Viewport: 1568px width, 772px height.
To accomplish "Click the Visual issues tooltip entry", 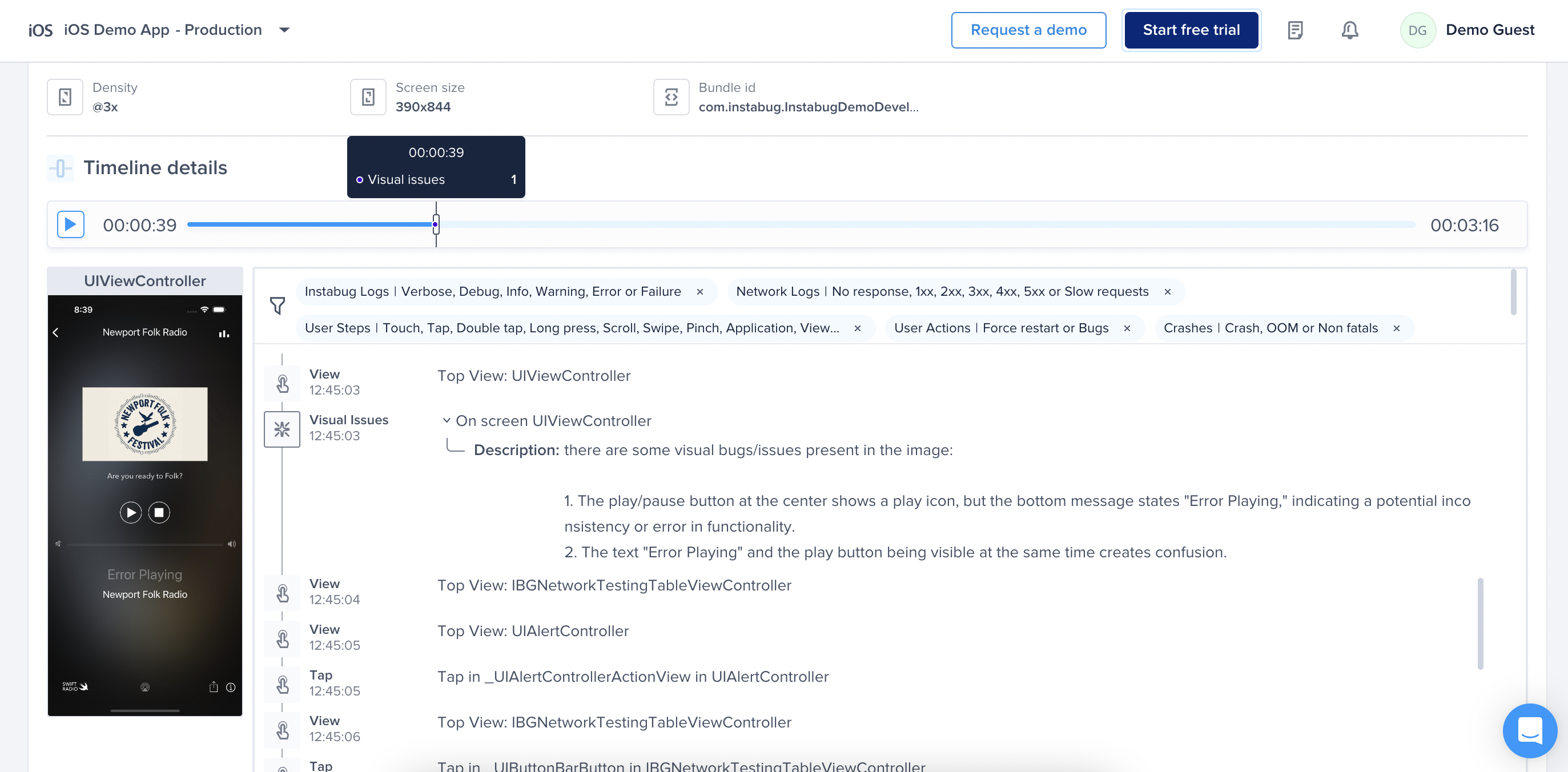I will click(436, 180).
